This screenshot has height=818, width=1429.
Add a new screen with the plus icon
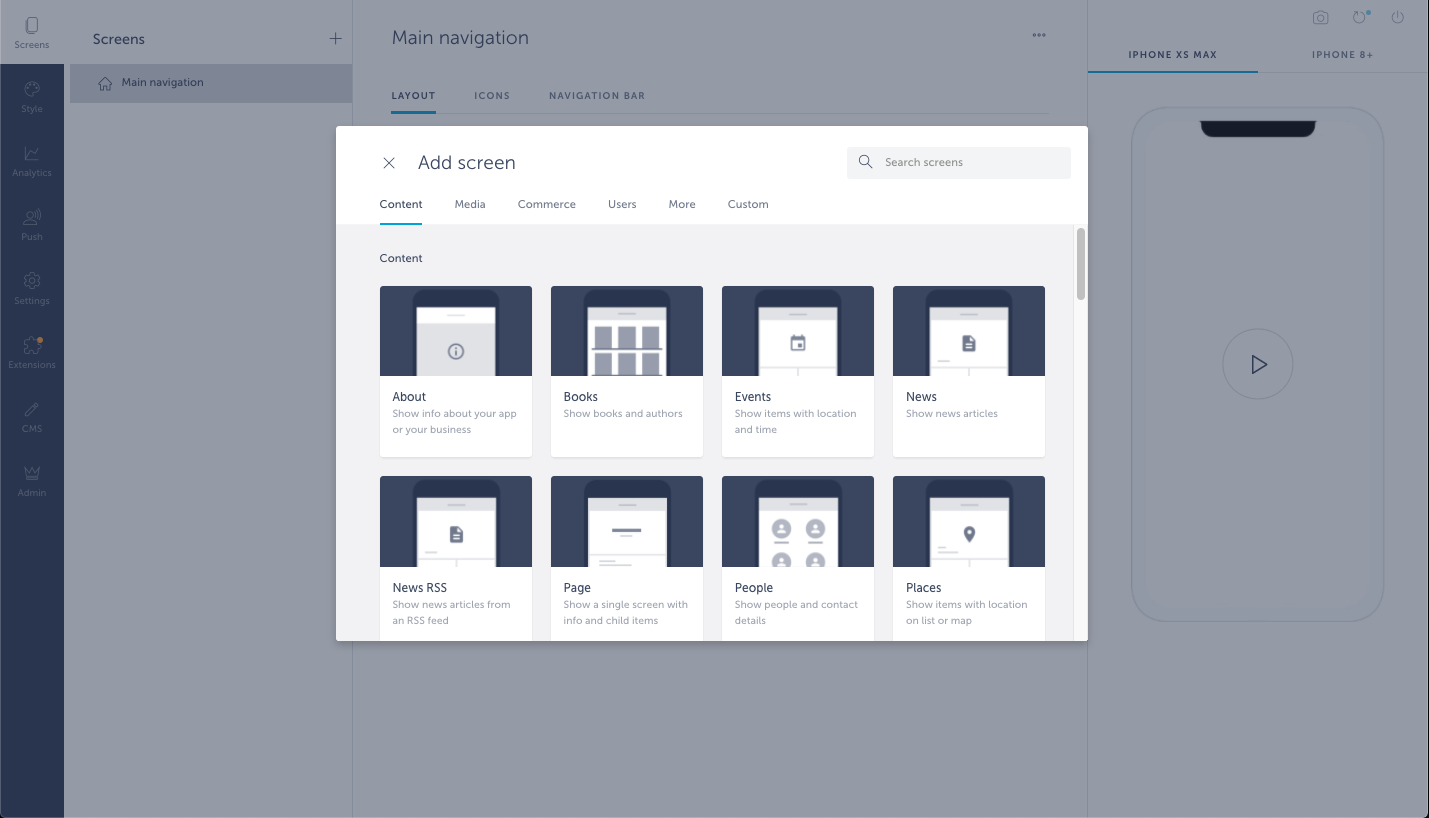(x=335, y=38)
